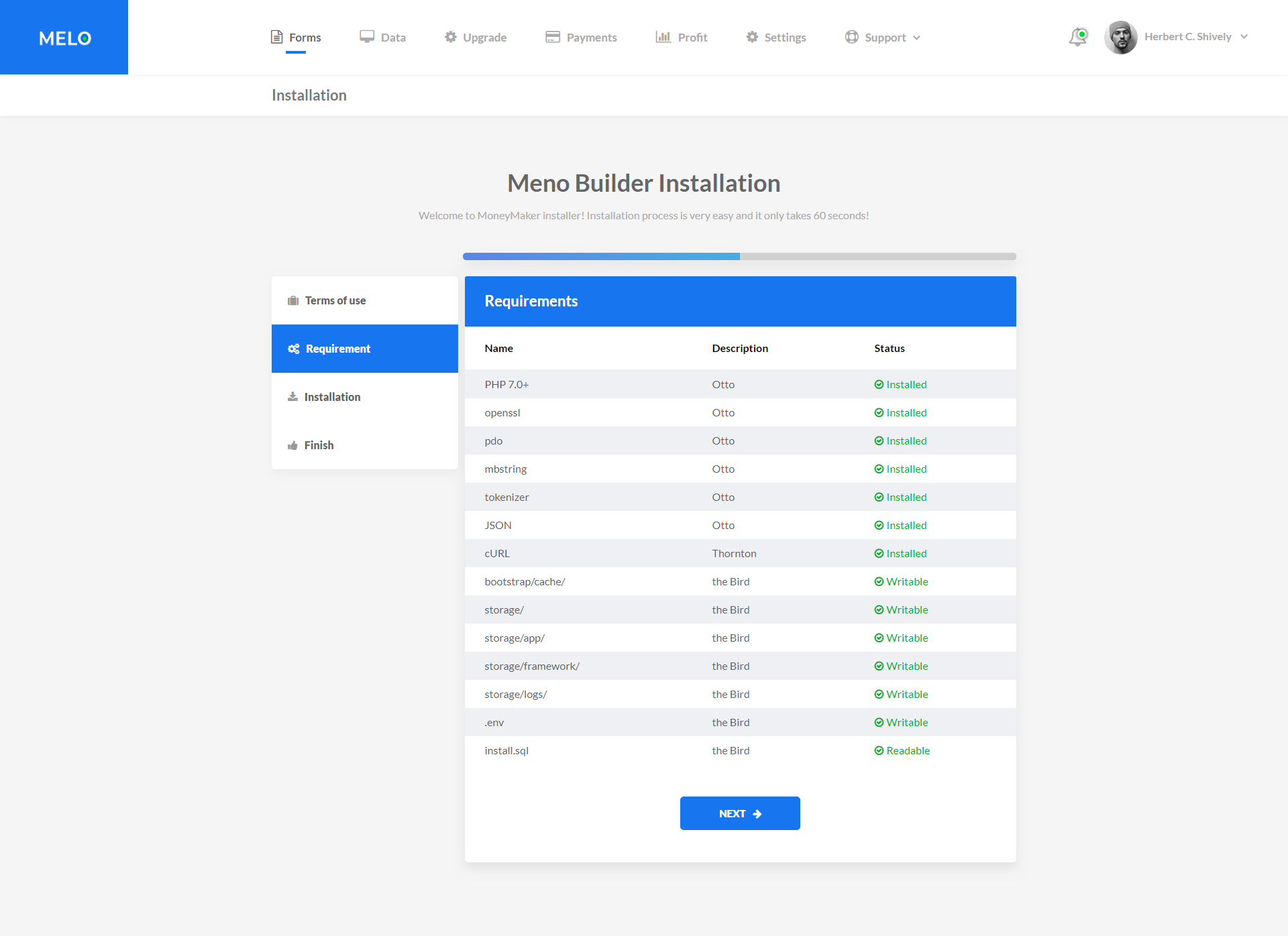Click the Support lifebuoy icon

pos(852,37)
